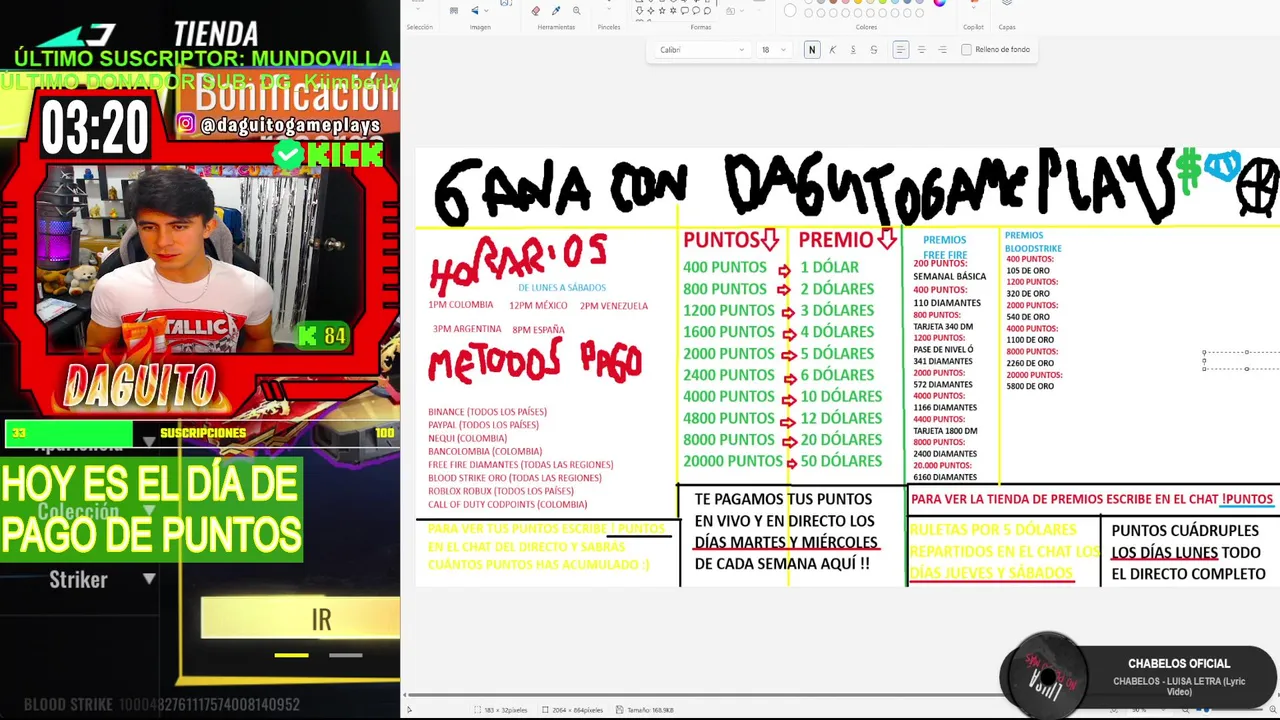The height and width of the screenshot is (720, 1280).
Task: Choose the down arrow shape
Action: [639, 10]
